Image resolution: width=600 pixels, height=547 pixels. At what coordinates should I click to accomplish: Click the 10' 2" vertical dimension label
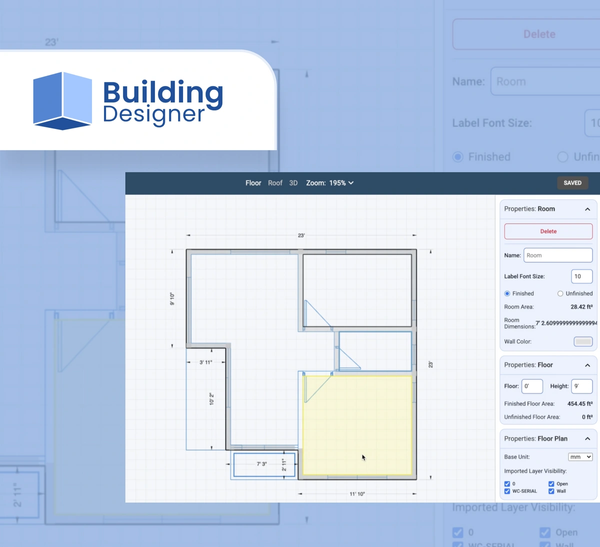(x=212, y=399)
